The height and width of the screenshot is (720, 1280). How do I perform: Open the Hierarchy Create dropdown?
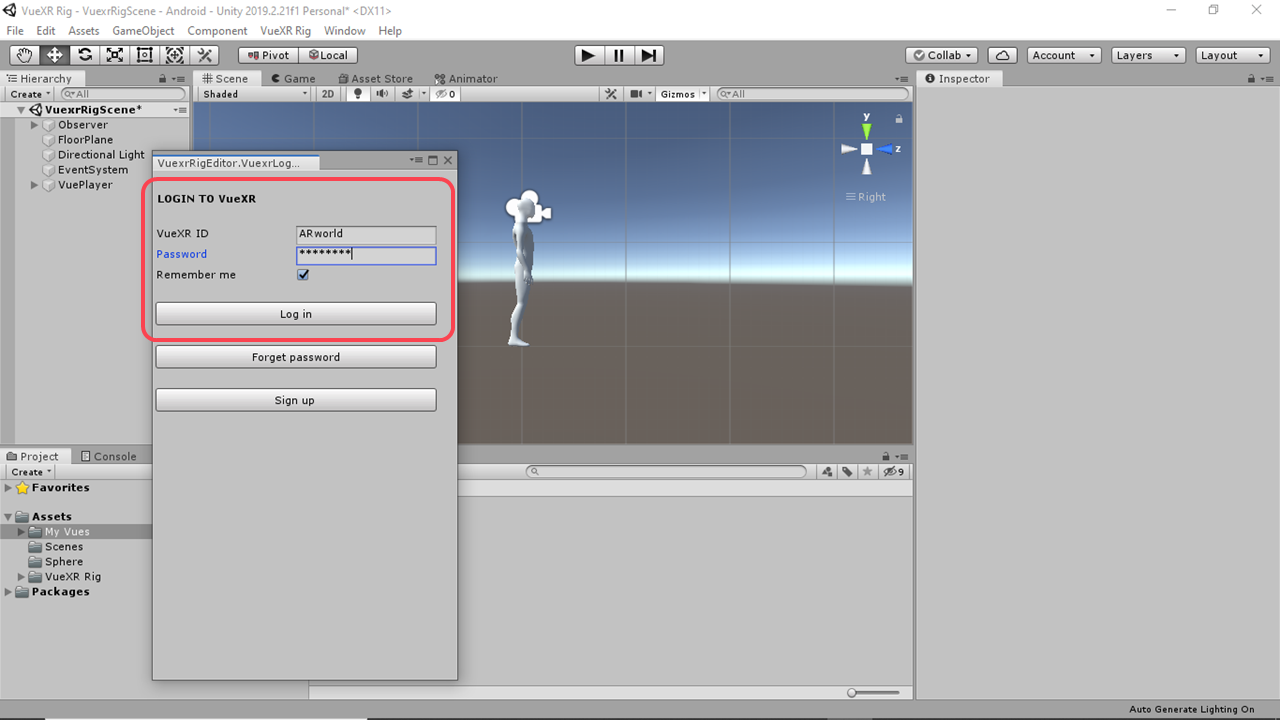pyautogui.click(x=30, y=94)
